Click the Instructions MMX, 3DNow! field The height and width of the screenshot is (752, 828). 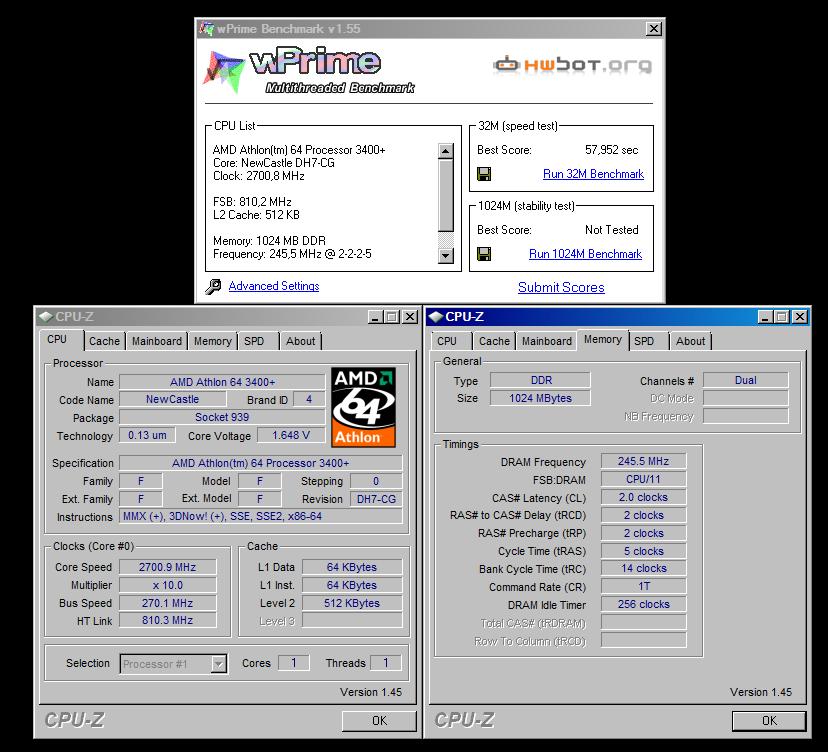coord(261,516)
